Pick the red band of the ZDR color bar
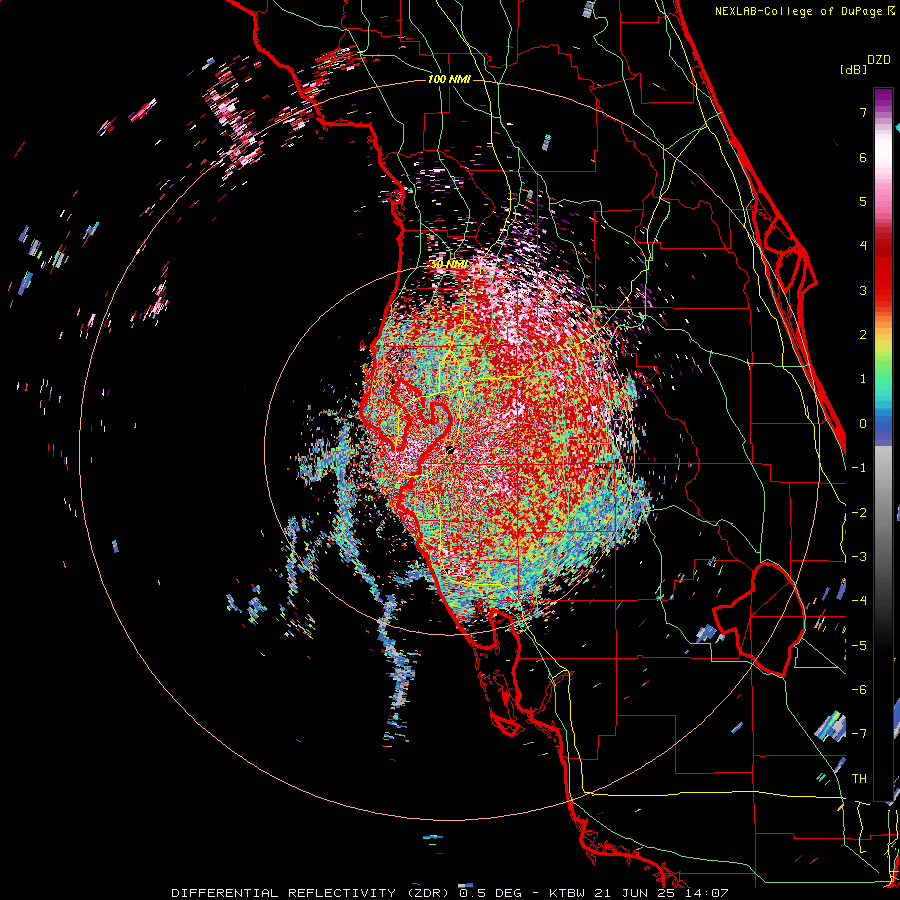 point(883,270)
